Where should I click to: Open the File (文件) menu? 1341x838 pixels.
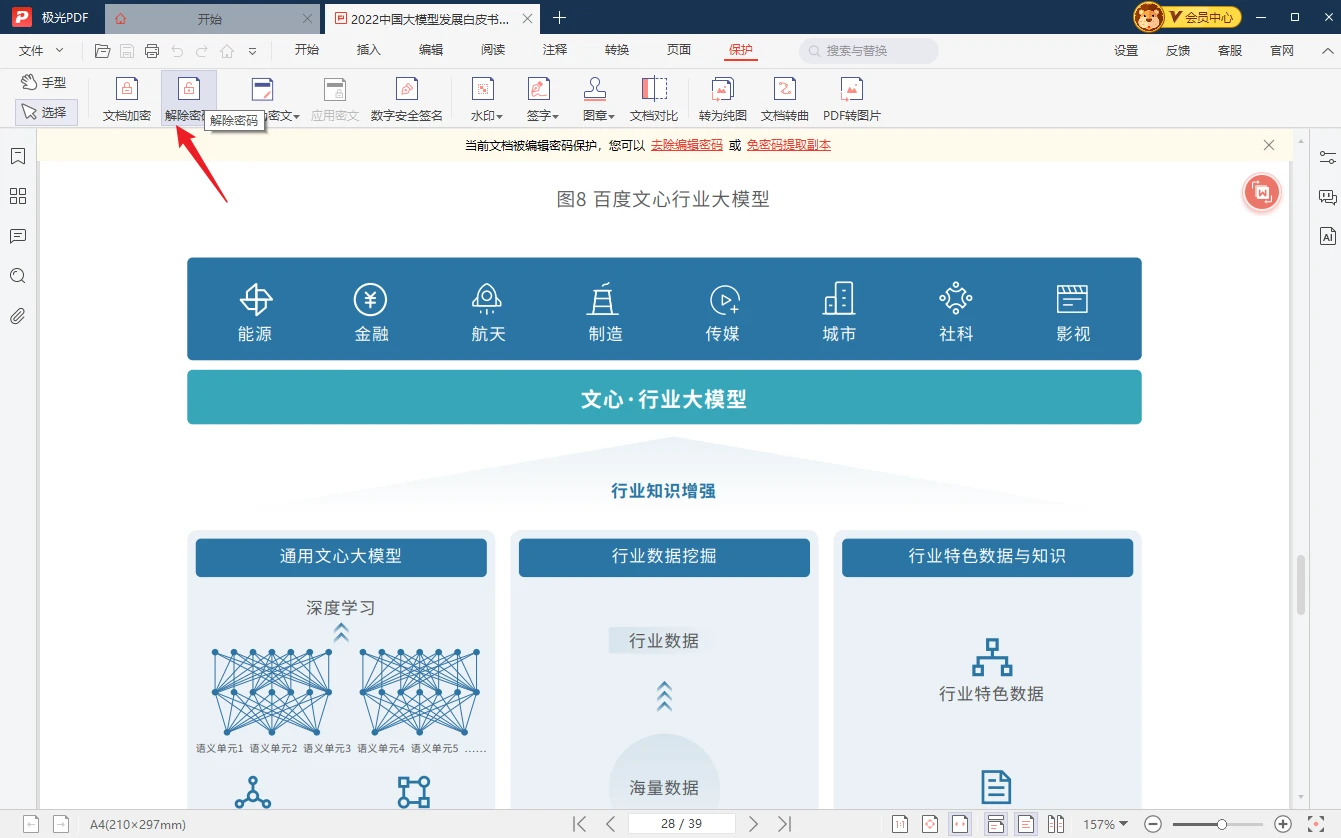click(41, 50)
